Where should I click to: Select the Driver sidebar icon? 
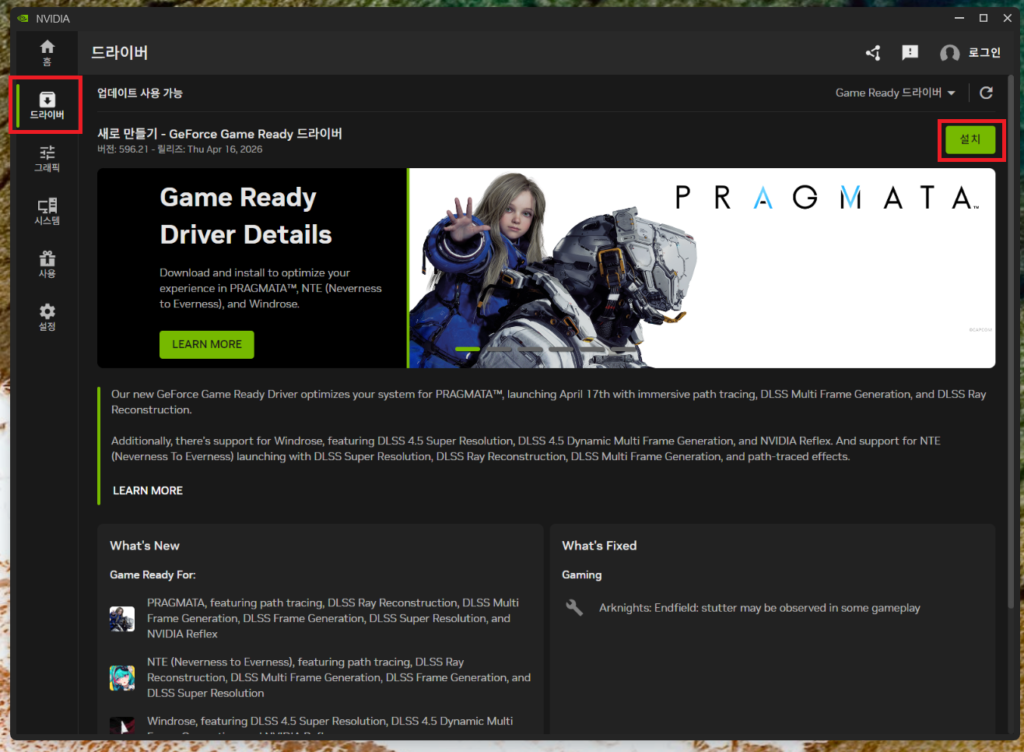coord(47,105)
